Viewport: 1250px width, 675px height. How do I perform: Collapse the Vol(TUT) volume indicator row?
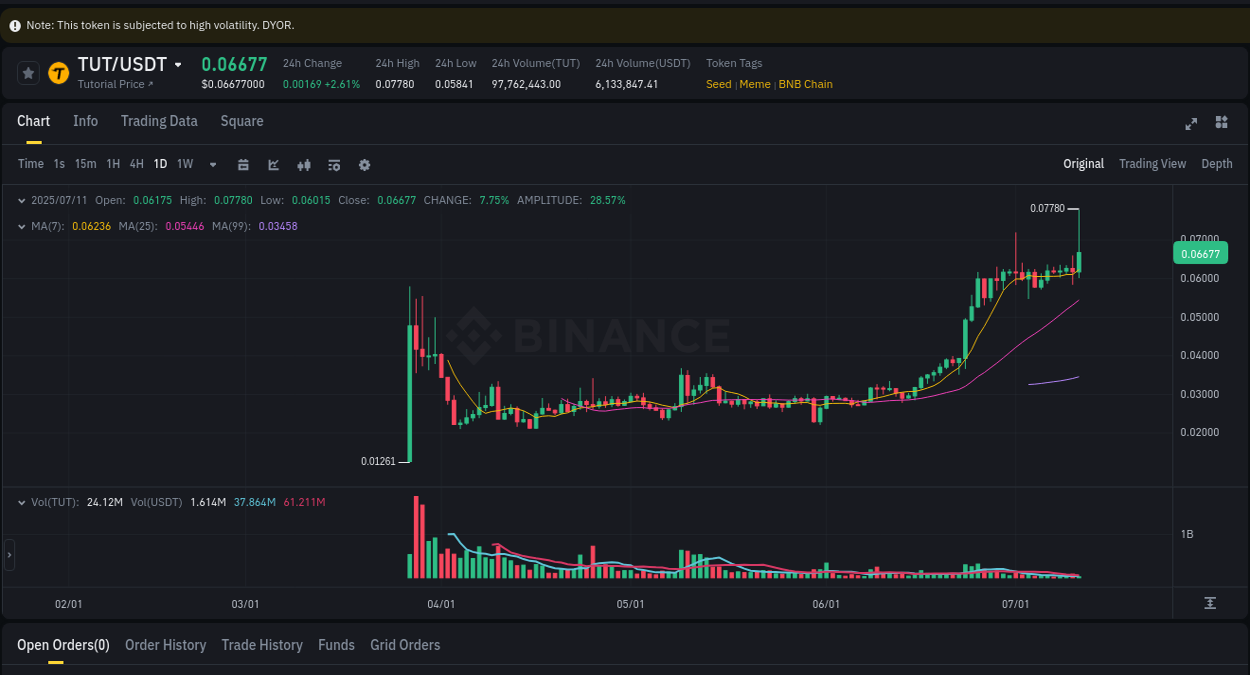(x=22, y=502)
